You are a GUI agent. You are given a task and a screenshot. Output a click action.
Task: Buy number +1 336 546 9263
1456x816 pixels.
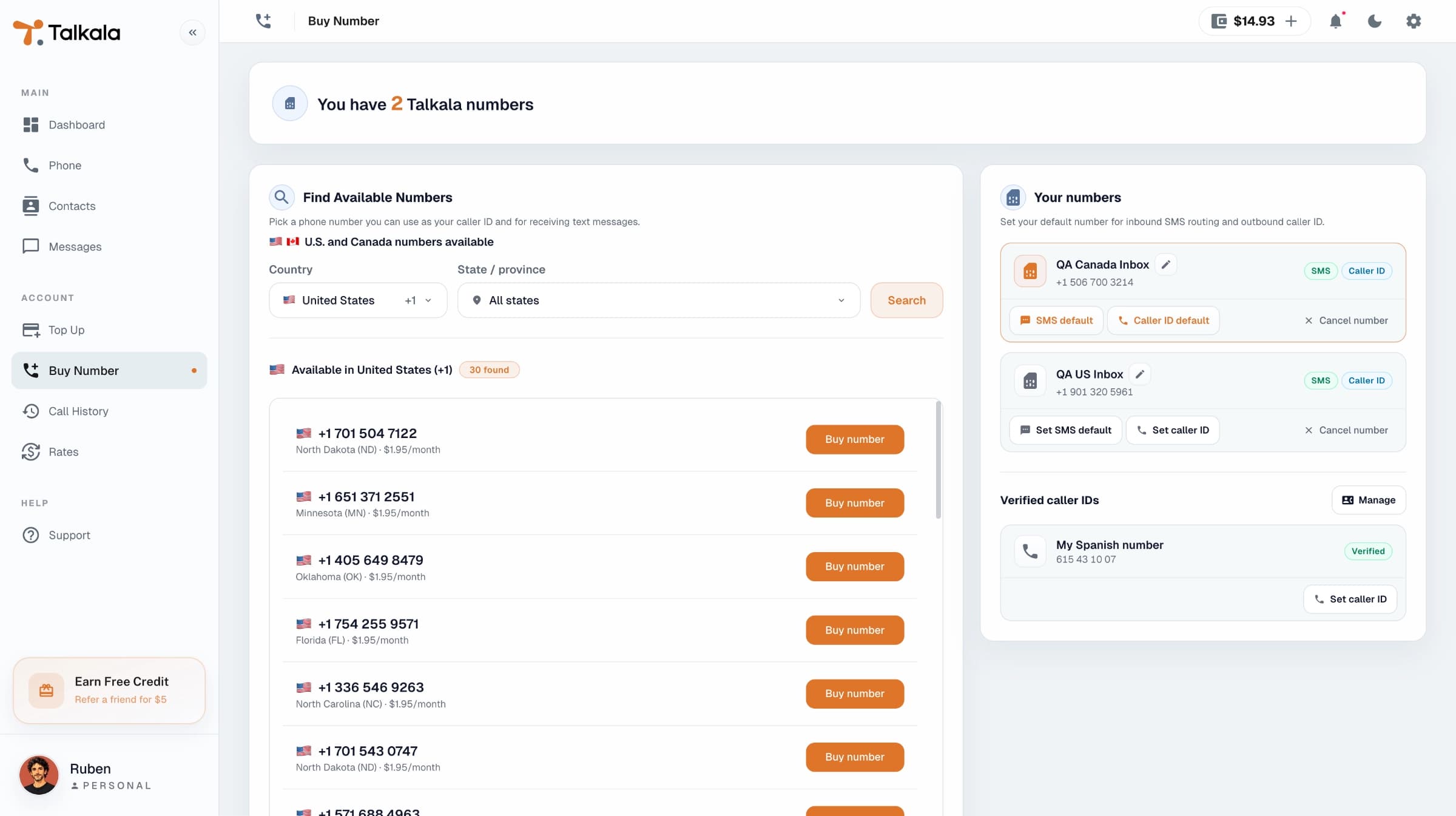point(855,693)
